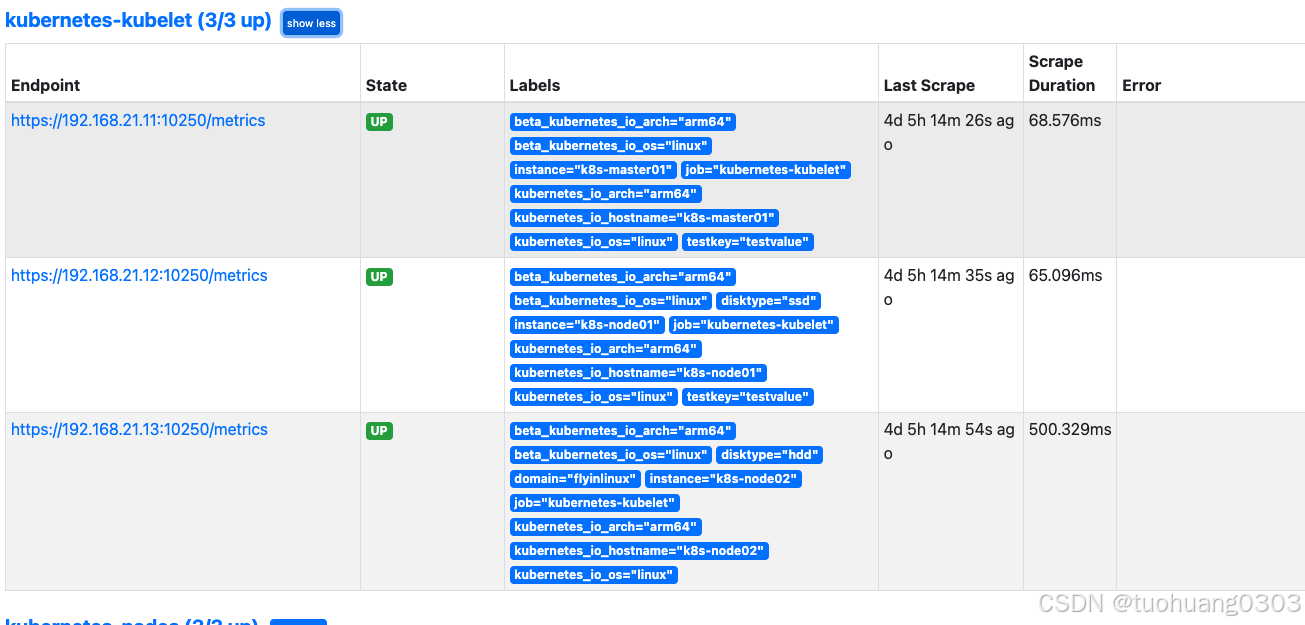
Task: Open the 192.168.21.13:10250 metrics endpoint
Action: 139,430
